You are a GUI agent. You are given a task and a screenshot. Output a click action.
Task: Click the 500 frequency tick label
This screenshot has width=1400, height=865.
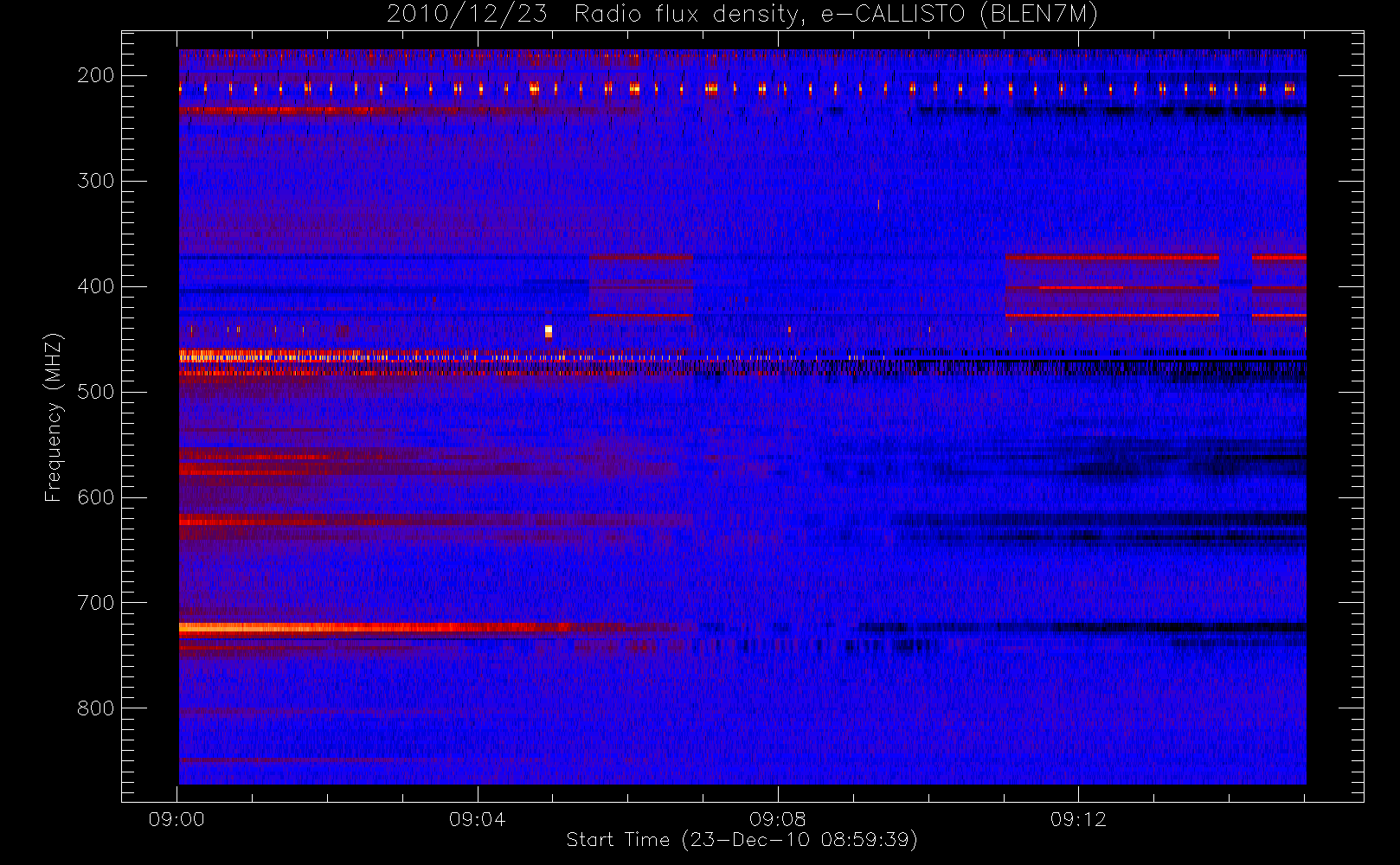point(95,392)
